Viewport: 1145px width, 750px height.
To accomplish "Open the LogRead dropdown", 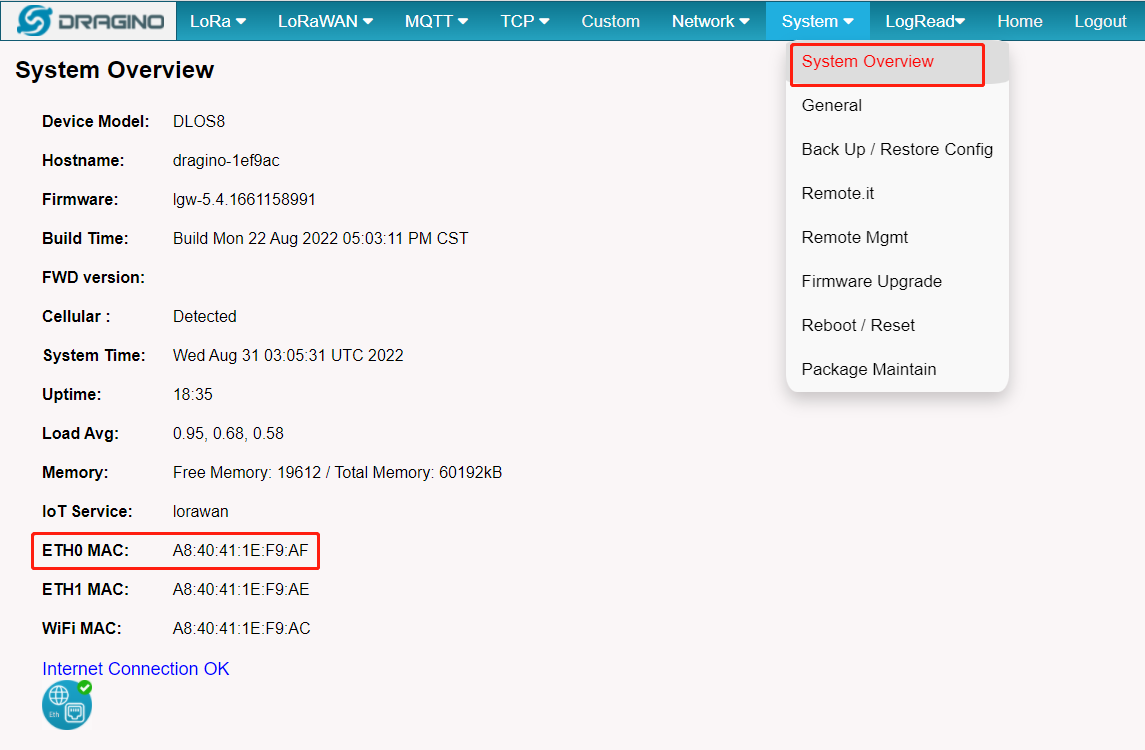I will (x=925, y=21).
